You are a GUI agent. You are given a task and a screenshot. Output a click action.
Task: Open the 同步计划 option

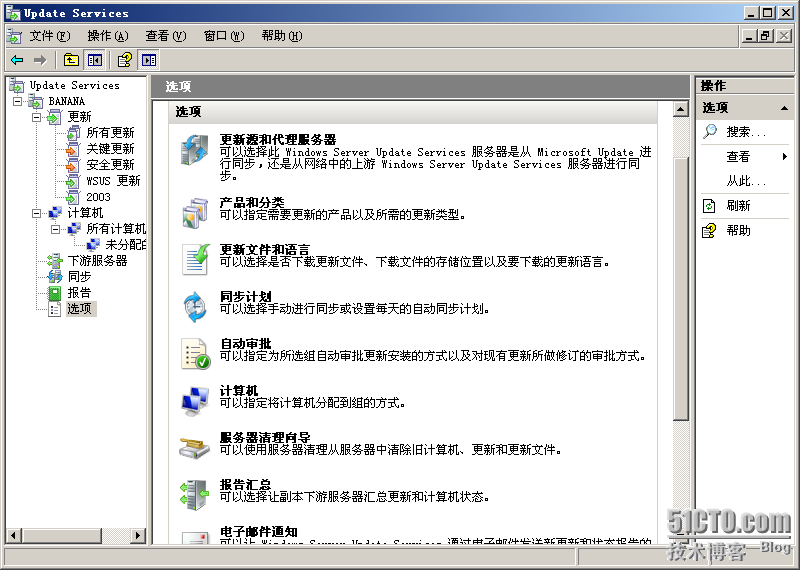(x=245, y=296)
